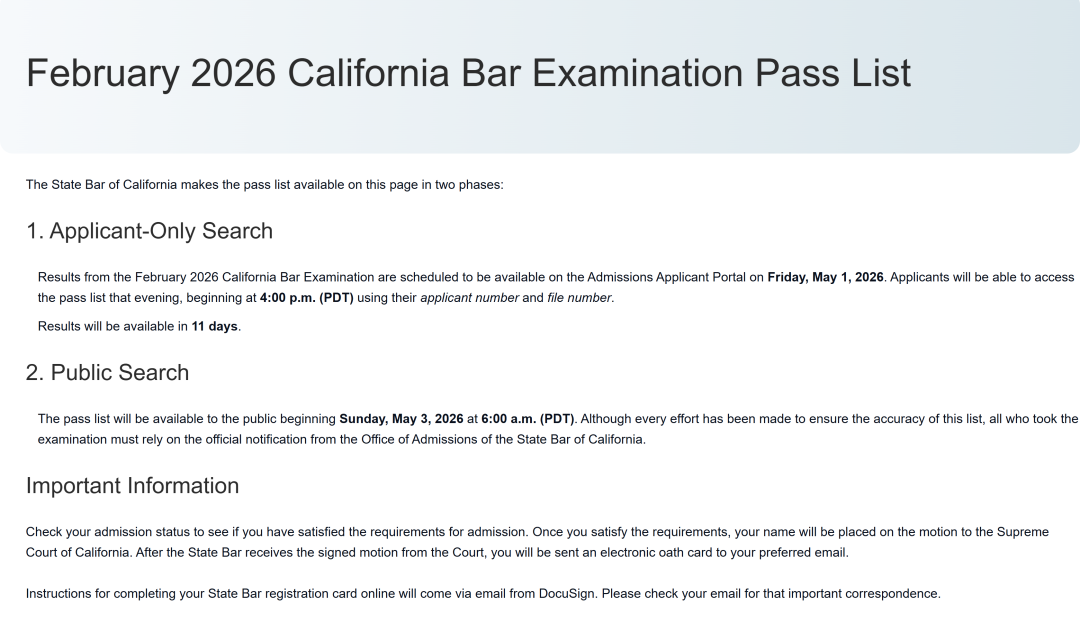Click "Results will be available in" sentence

click(113, 326)
